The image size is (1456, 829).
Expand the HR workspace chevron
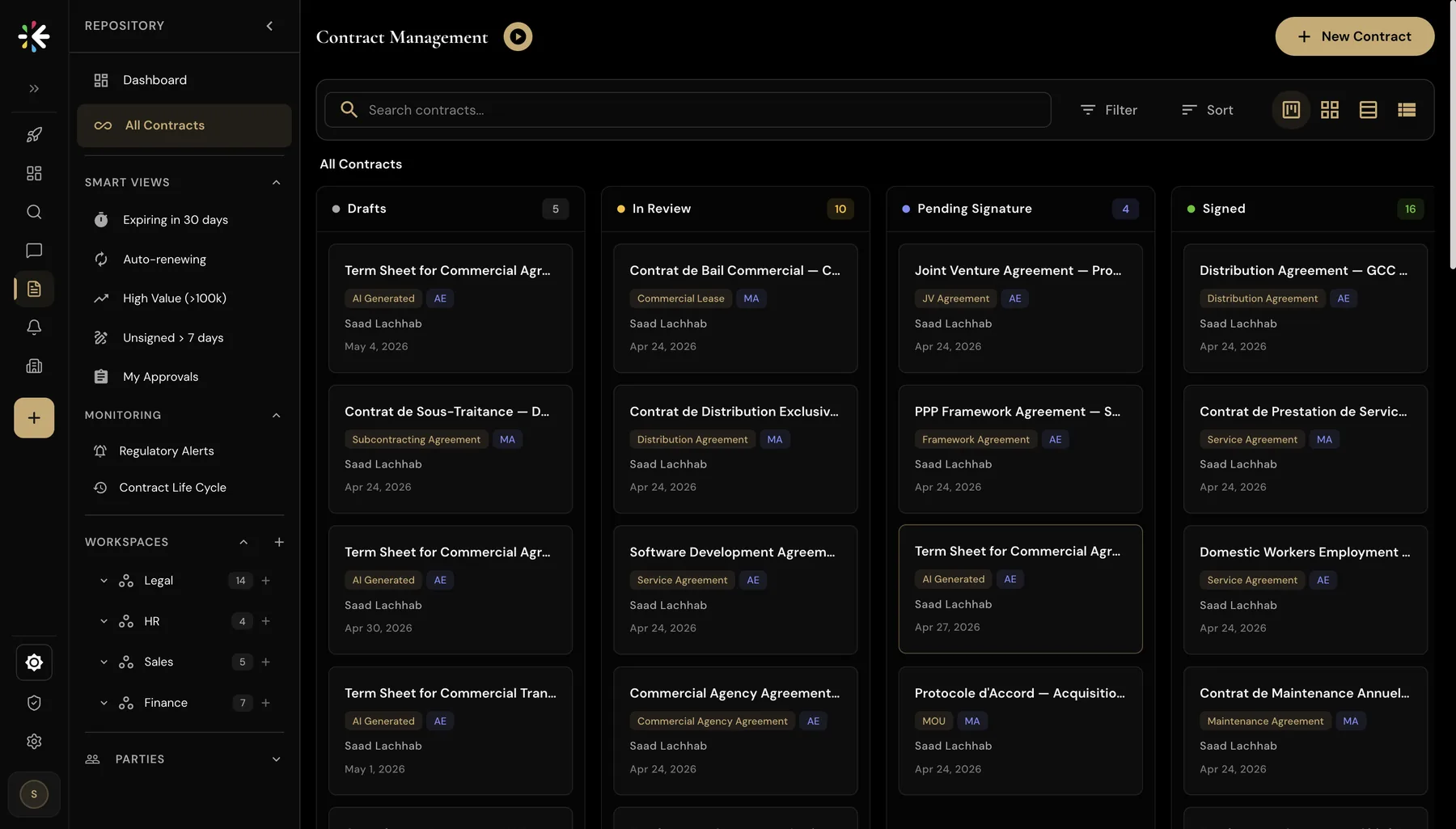[x=104, y=622]
